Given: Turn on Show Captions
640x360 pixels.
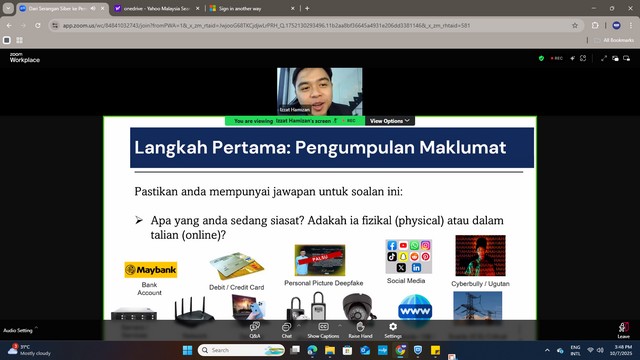Looking at the screenshot, I should pos(323,330).
